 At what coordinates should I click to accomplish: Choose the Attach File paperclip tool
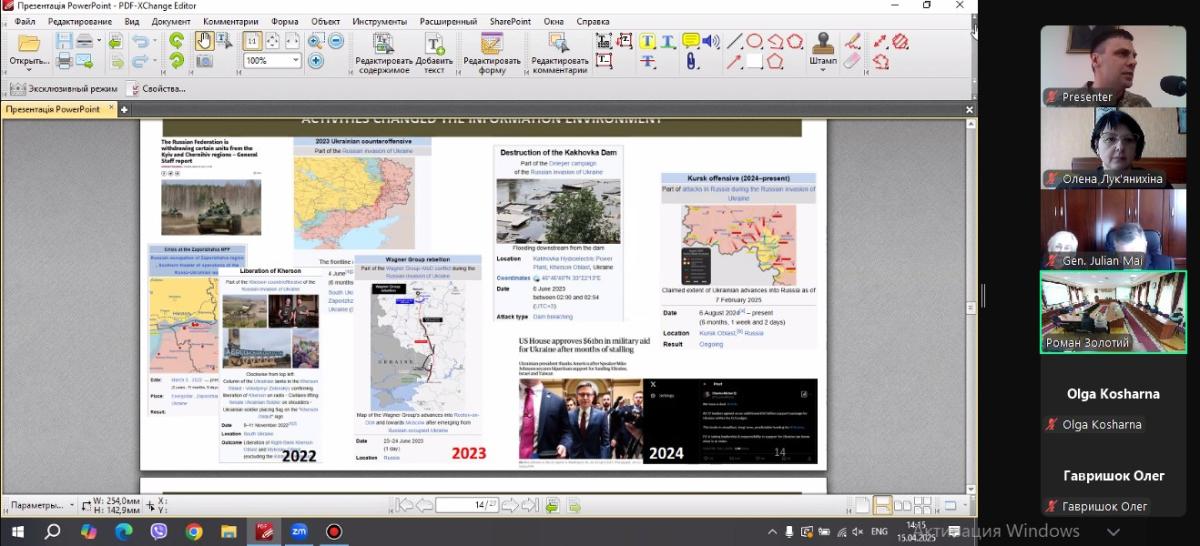(x=691, y=62)
